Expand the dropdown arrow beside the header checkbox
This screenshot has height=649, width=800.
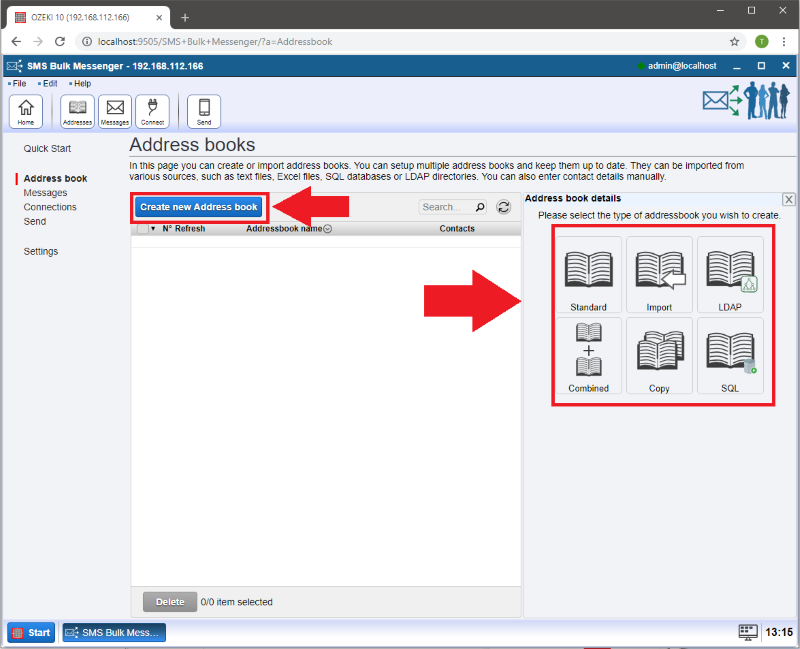[153, 229]
